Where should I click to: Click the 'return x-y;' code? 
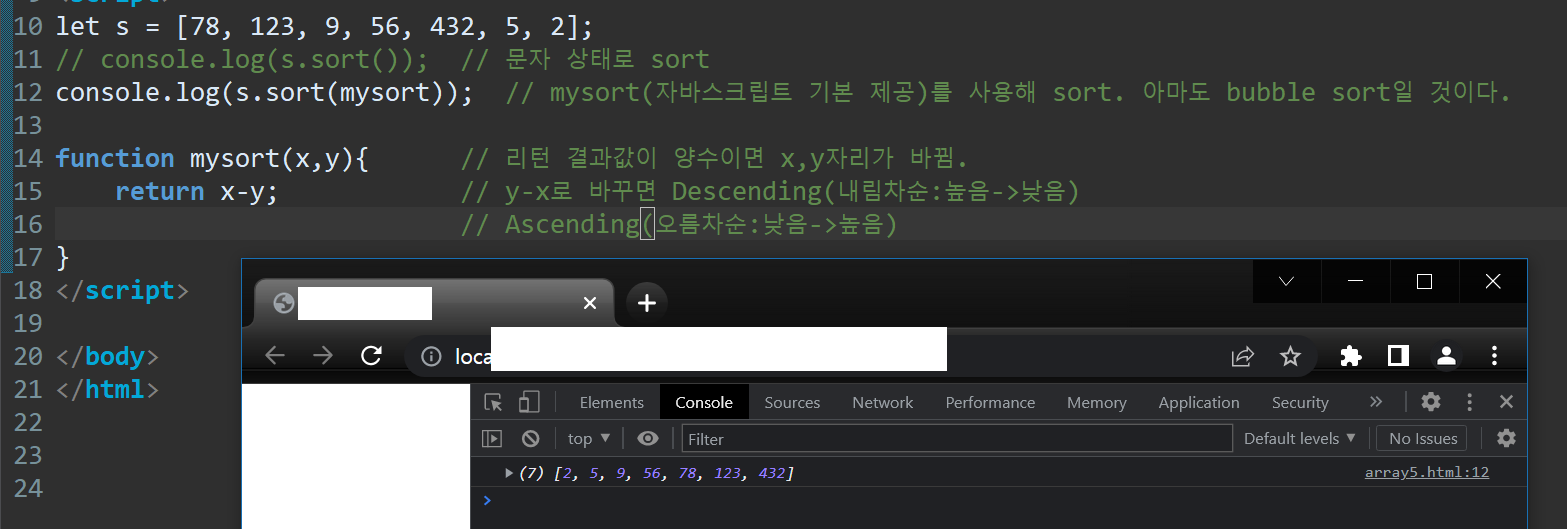(x=197, y=191)
